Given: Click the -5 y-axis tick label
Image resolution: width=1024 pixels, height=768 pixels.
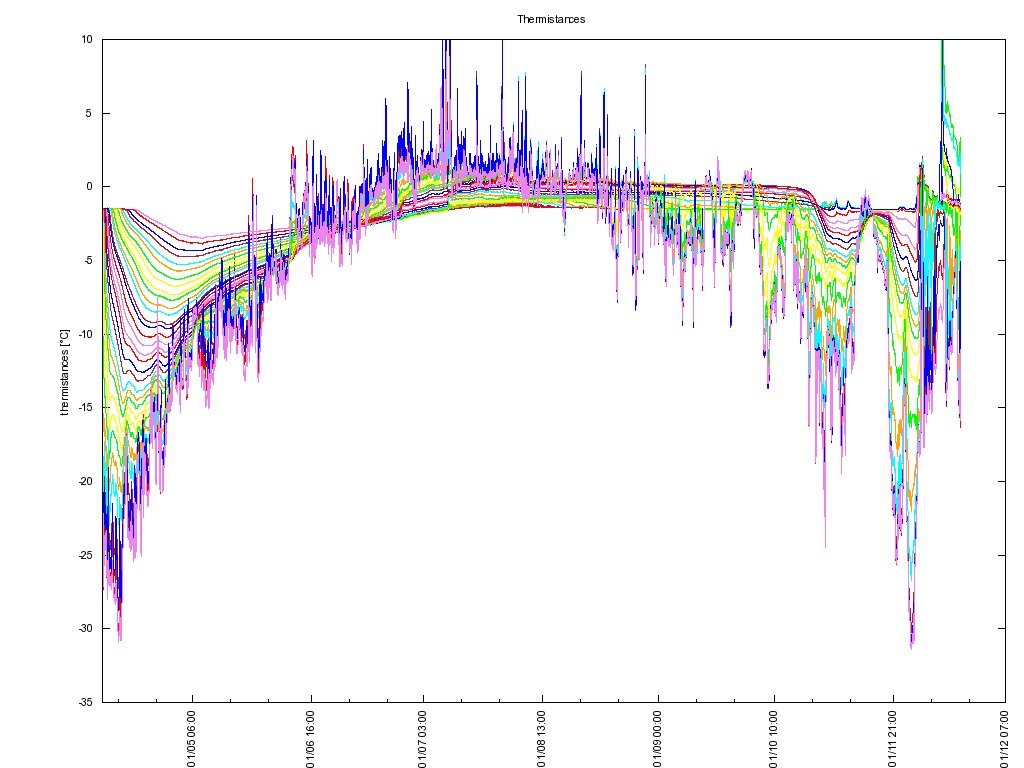Looking at the screenshot, I should coord(86,260).
